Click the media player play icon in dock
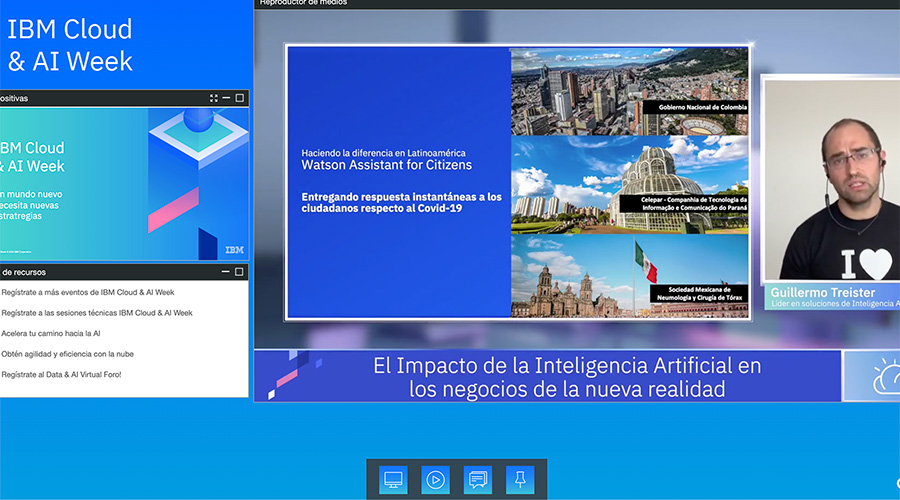The image size is (900, 500). (435, 479)
